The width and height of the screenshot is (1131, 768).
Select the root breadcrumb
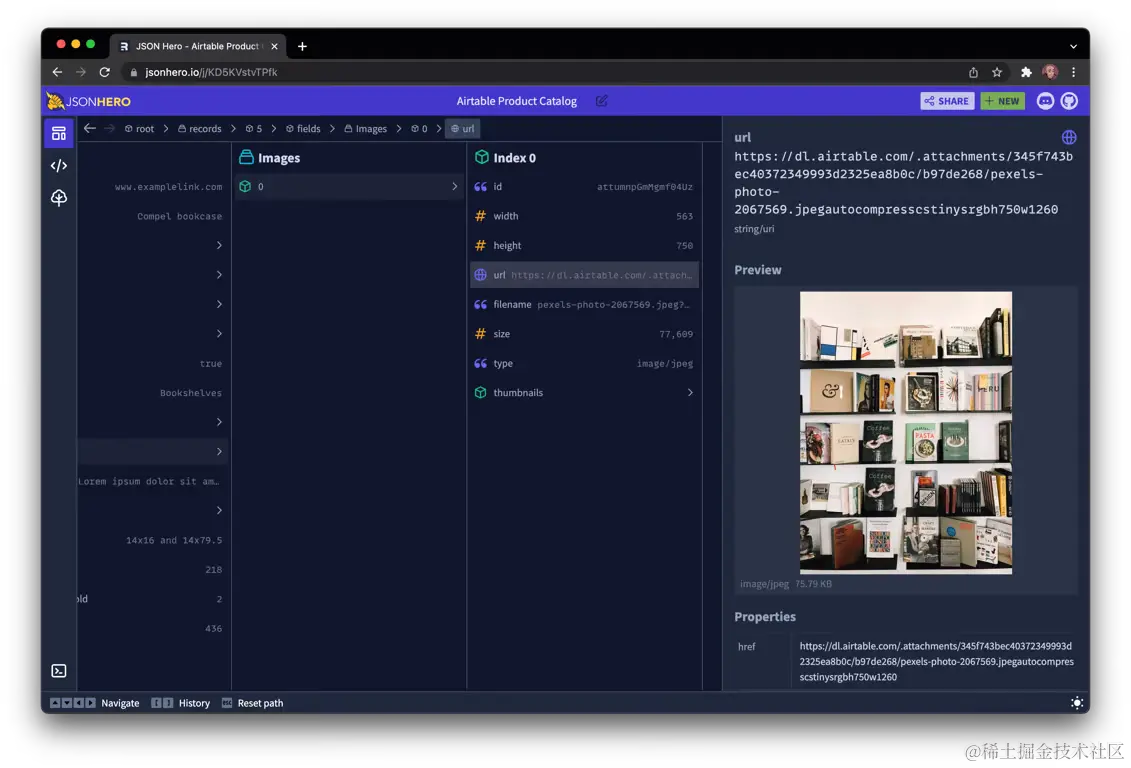(x=139, y=128)
